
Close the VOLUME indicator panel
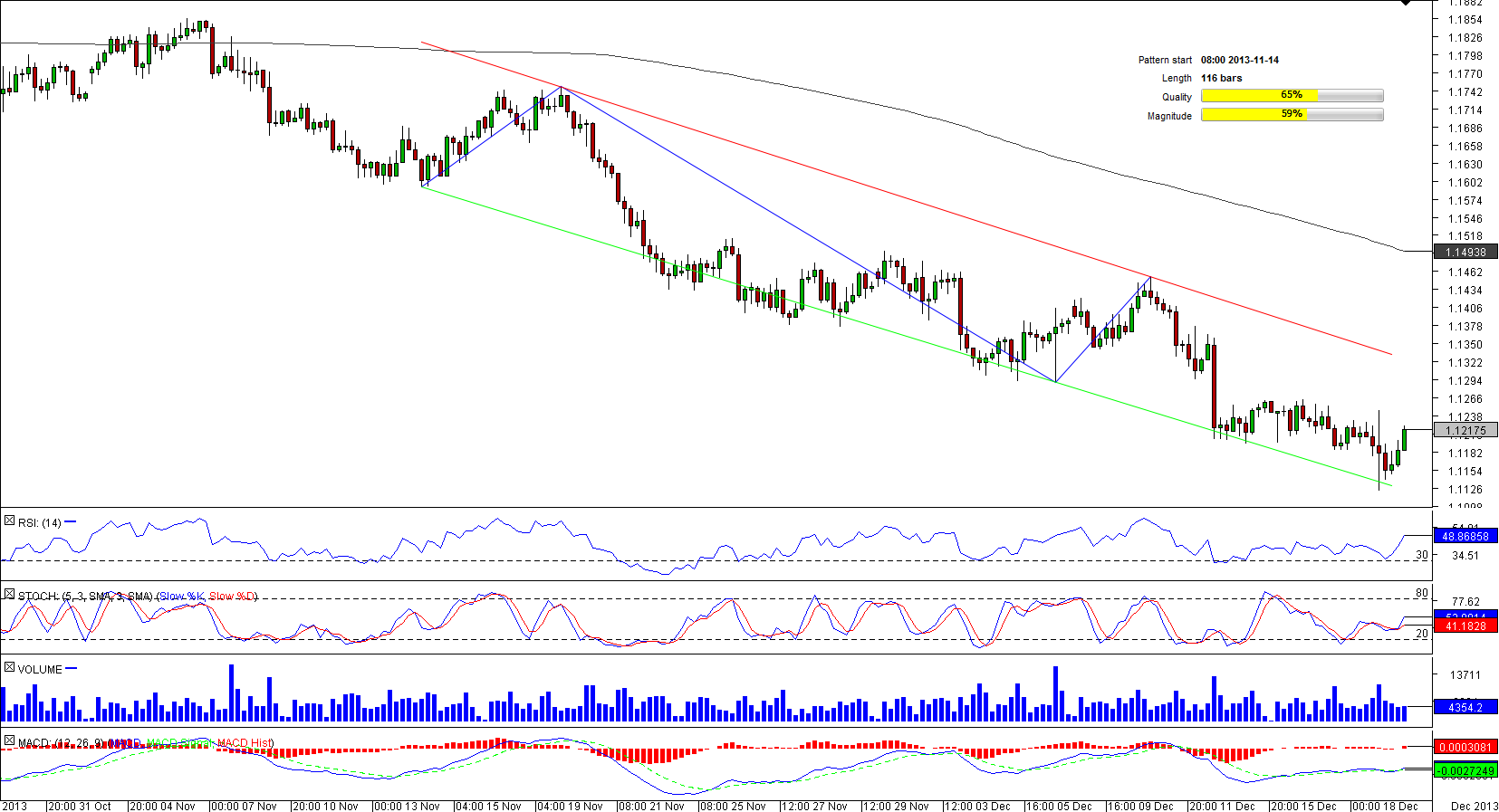click(9, 668)
